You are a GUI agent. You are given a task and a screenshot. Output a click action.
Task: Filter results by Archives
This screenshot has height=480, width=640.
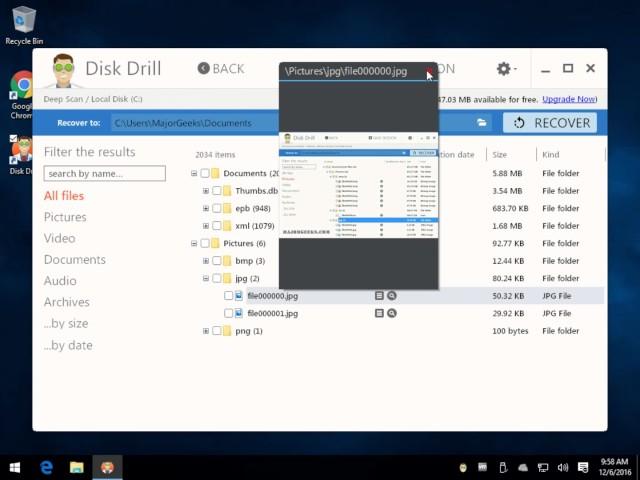67,302
